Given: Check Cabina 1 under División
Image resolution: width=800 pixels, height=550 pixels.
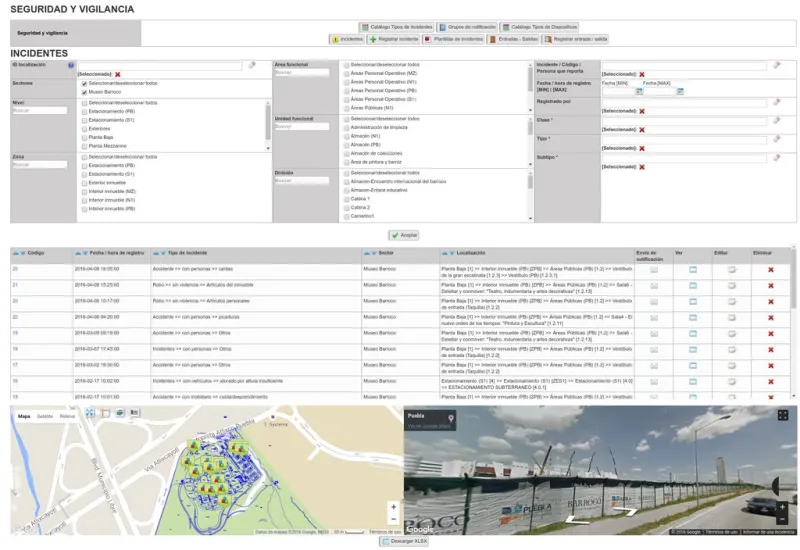Looking at the screenshot, I should (347, 199).
